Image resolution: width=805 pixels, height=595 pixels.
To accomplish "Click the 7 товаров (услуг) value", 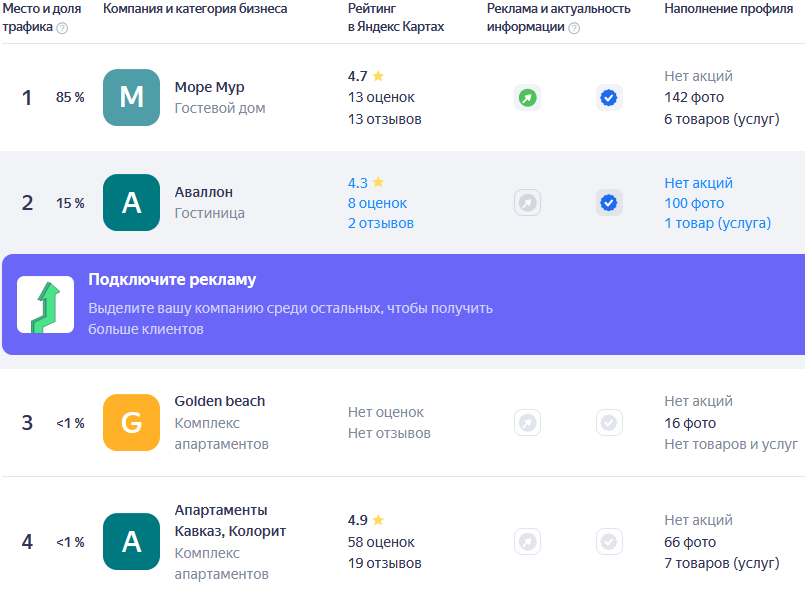I will (722, 563).
